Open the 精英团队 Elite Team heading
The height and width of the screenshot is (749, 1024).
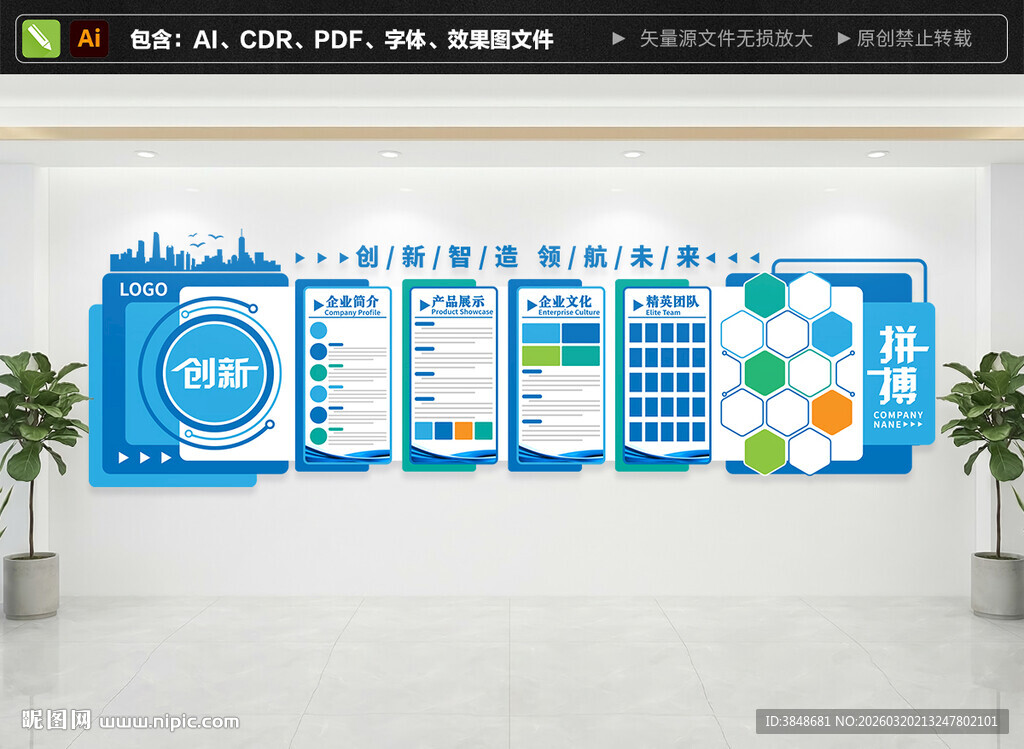[x=673, y=305]
